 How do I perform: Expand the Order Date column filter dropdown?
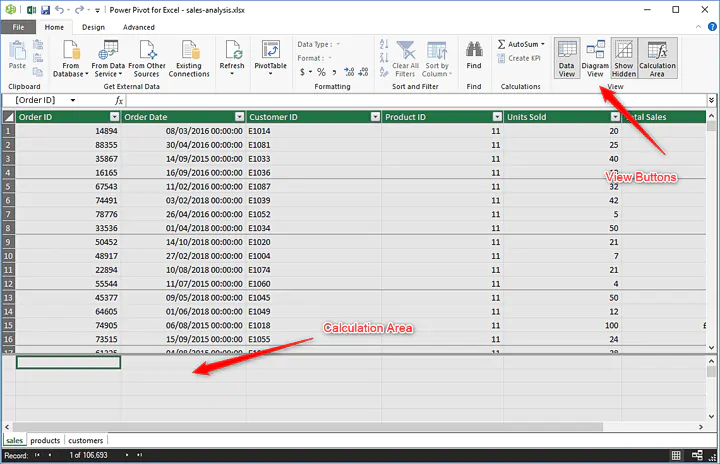(238, 117)
